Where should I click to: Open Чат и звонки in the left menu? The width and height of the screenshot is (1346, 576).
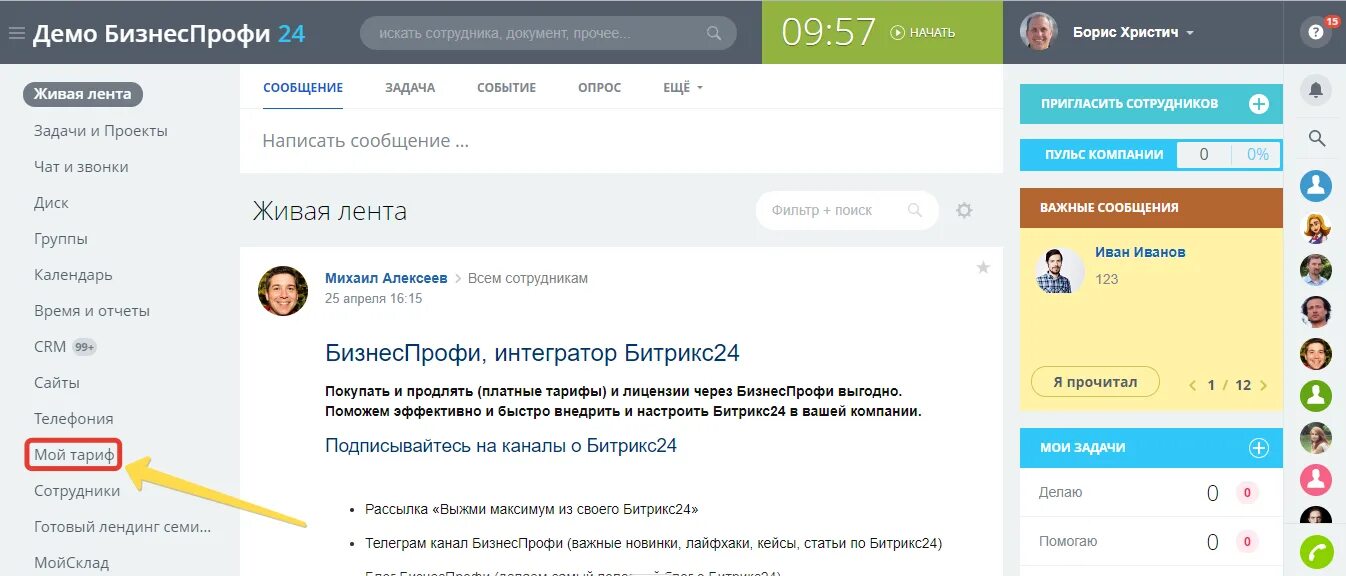(81, 167)
